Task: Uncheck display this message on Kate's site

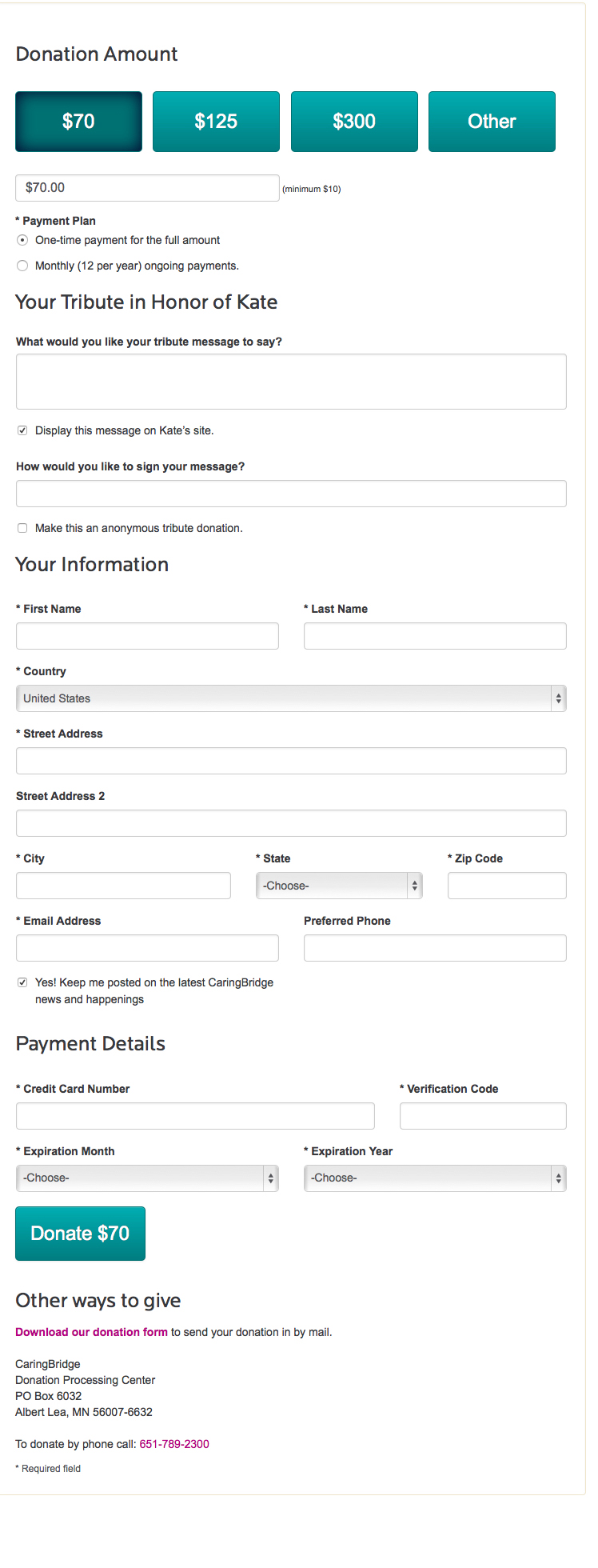Action: pyautogui.click(x=22, y=430)
